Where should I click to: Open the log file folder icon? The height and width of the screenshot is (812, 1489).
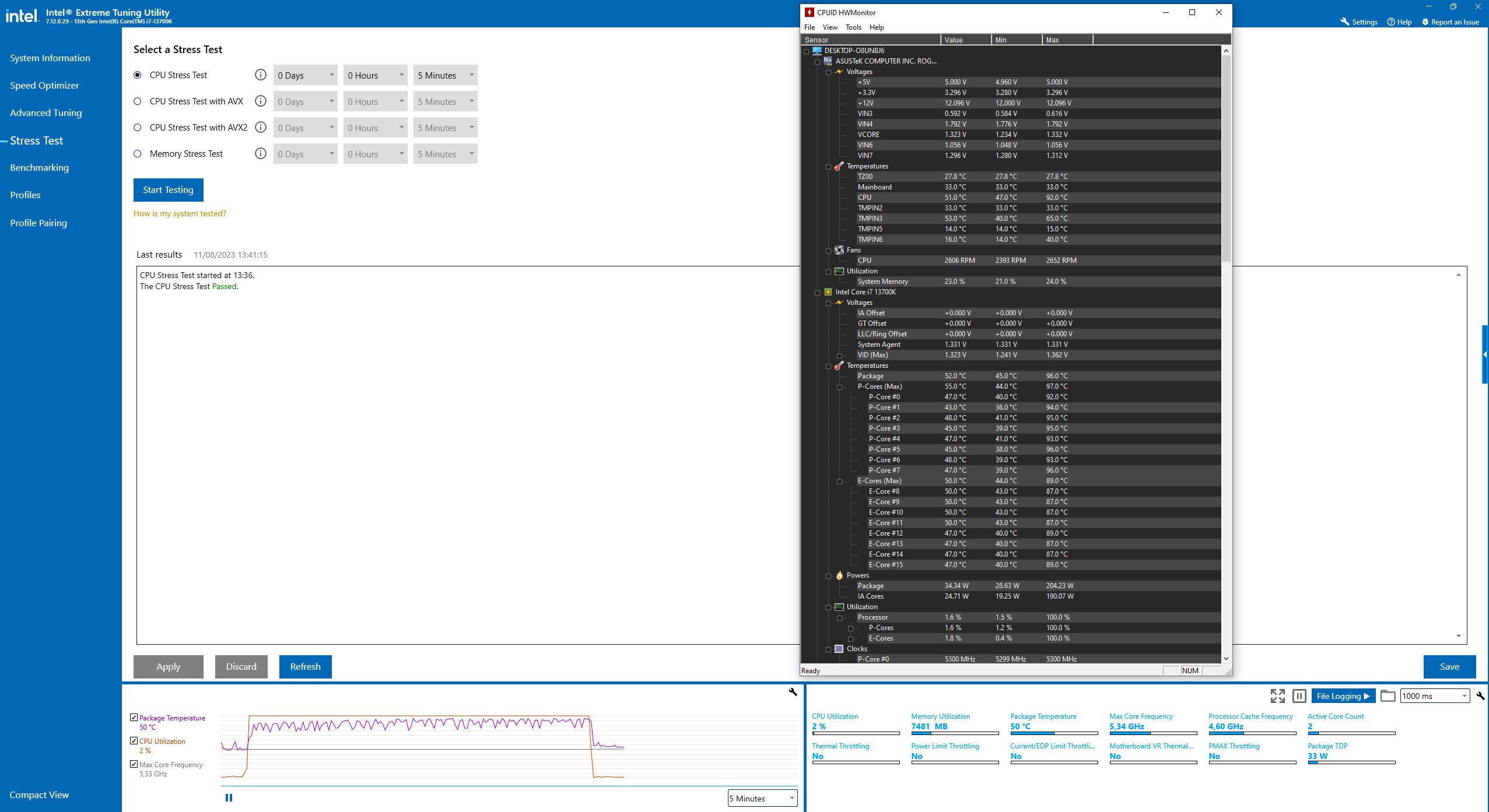point(1388,696)
